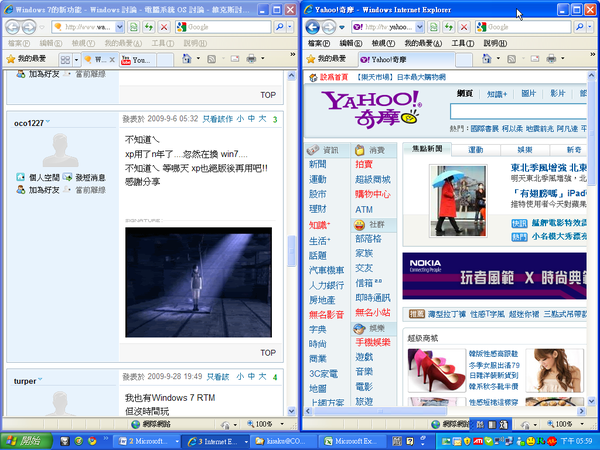600x450 pixels.
Task: Expand the Quick Tabs dropdown arrow in left window
Action: [76, 60]
